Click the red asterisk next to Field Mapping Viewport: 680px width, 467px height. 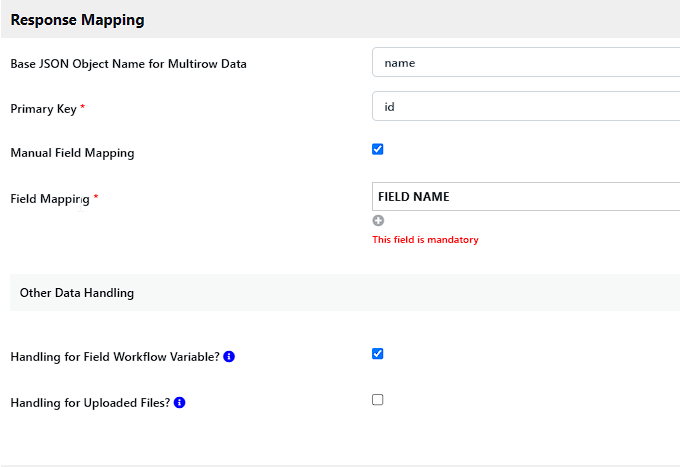coord(96,198)
